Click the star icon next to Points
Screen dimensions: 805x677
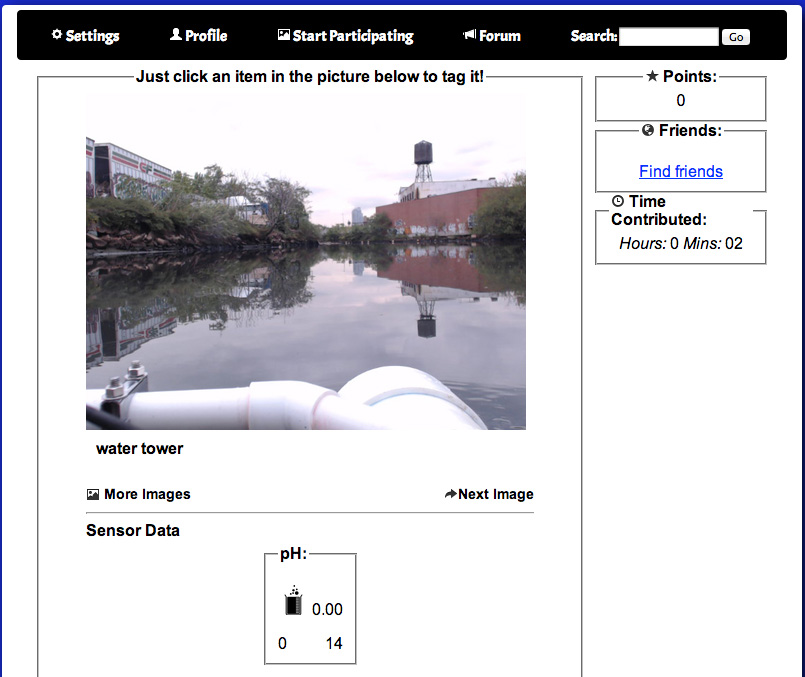tap(652, 76)
